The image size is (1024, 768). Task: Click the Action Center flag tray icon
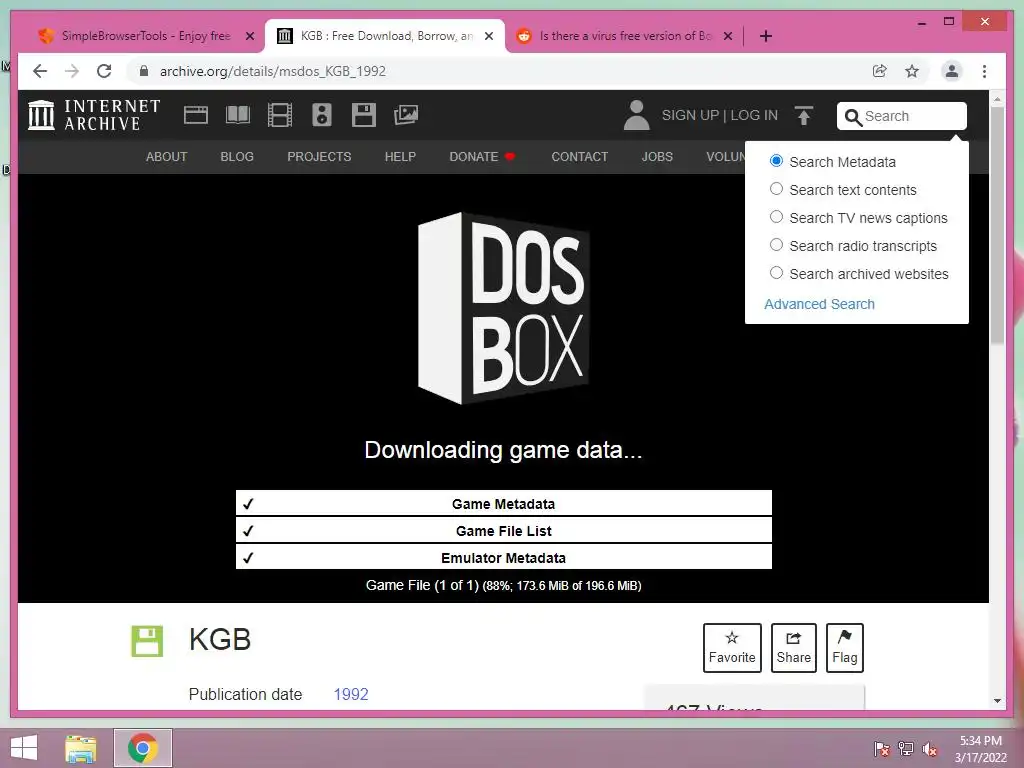(x=881, y=749)
